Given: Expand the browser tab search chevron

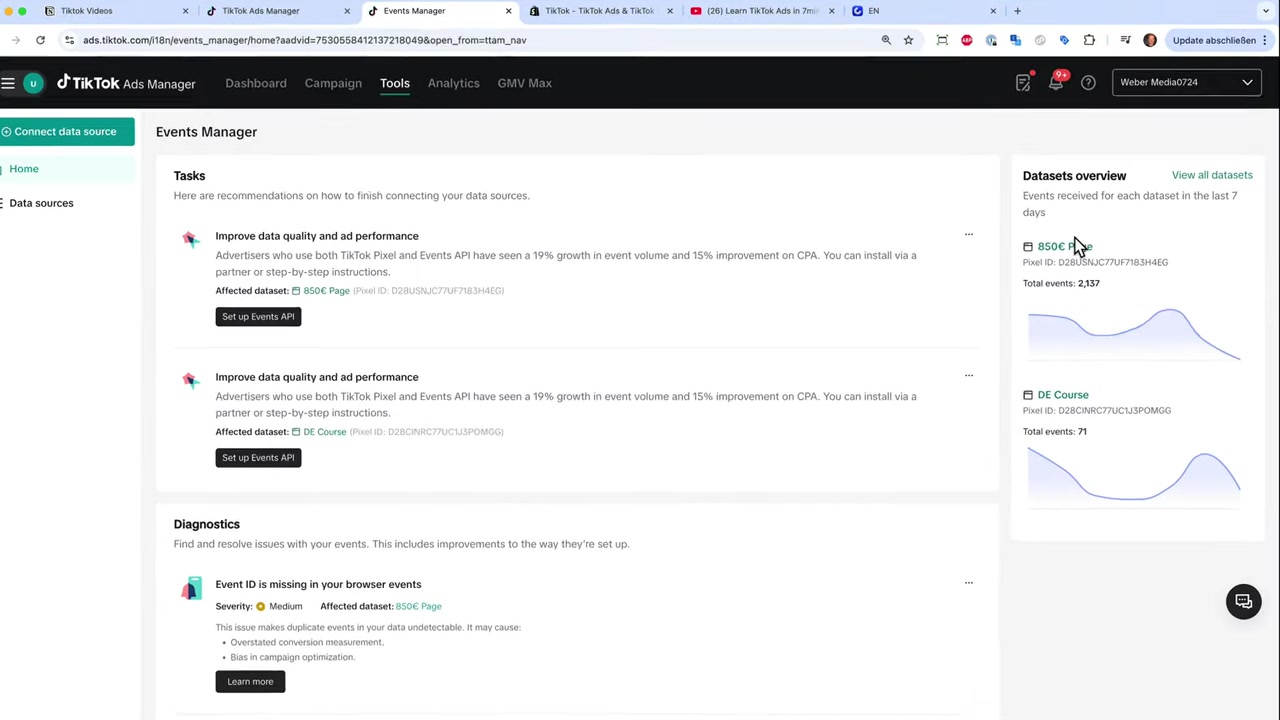Looking at the screenshot, I should coord(1267,11).
